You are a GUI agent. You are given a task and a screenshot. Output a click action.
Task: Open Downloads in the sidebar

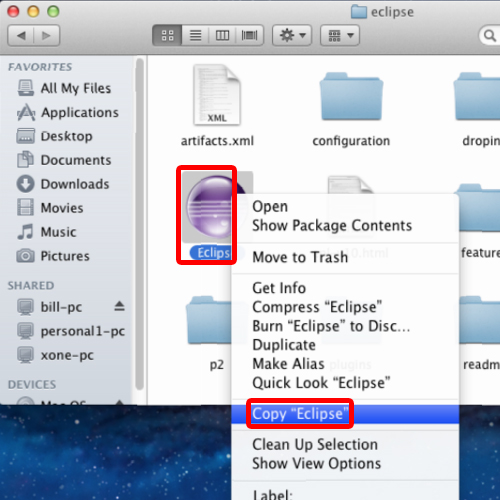[x=63, y=184]
